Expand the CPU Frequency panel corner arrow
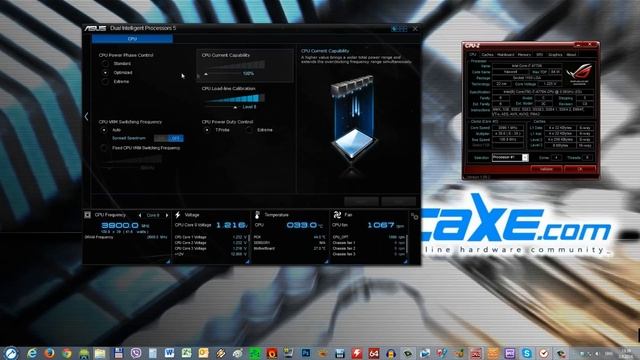The width and height of the screenshot is (640, 360). [x=168, y=261]
